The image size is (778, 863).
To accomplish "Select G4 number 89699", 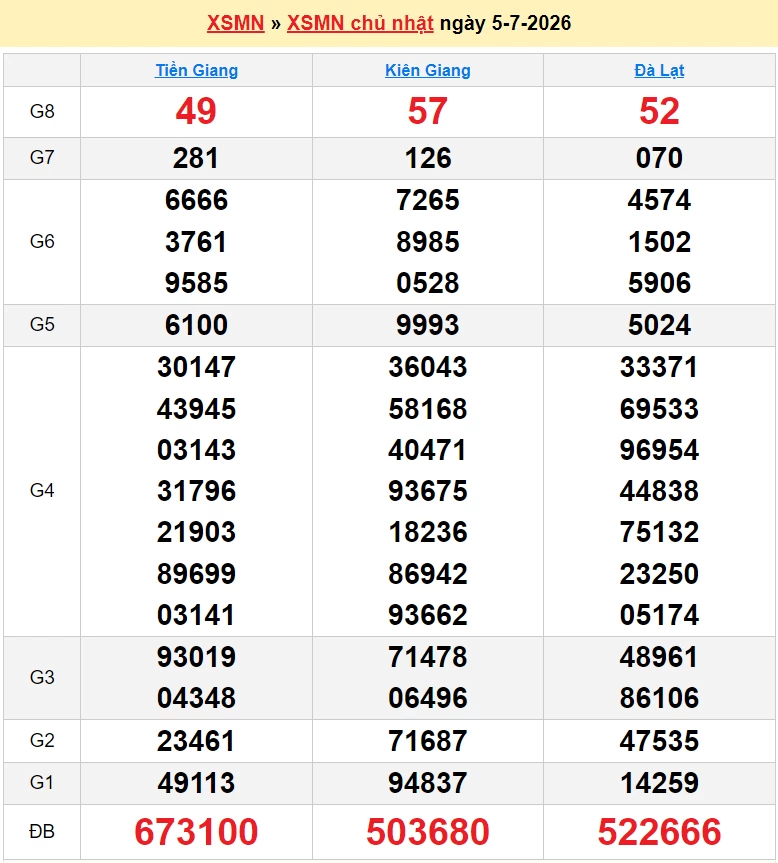I will click(196, 574).
